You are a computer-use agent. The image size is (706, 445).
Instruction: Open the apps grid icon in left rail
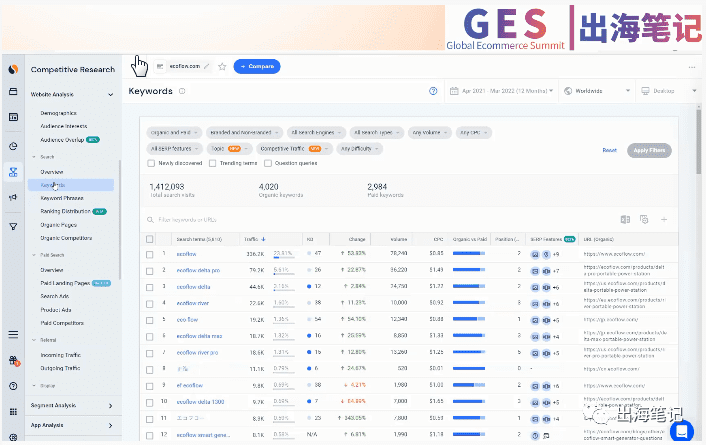pyautogui.click(x=13, y=412)
